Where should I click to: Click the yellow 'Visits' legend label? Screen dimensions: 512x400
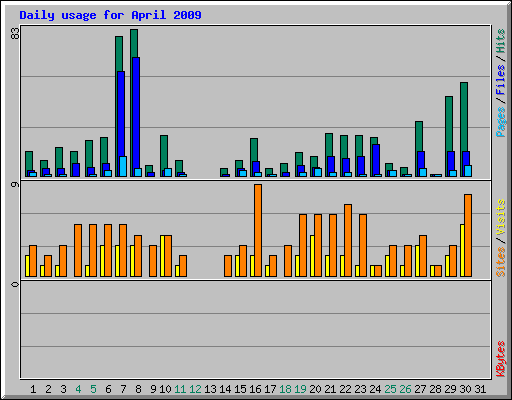pos(500,218)
